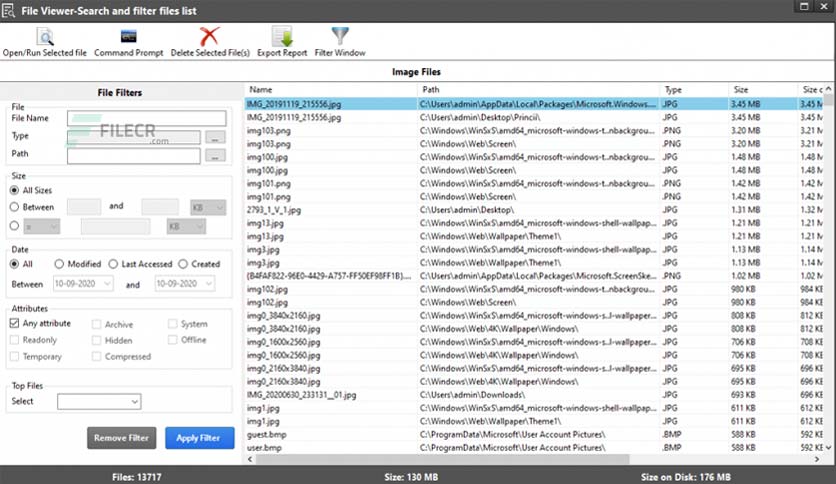Uncheck the Any attribute checkbox

coord(14,323)
